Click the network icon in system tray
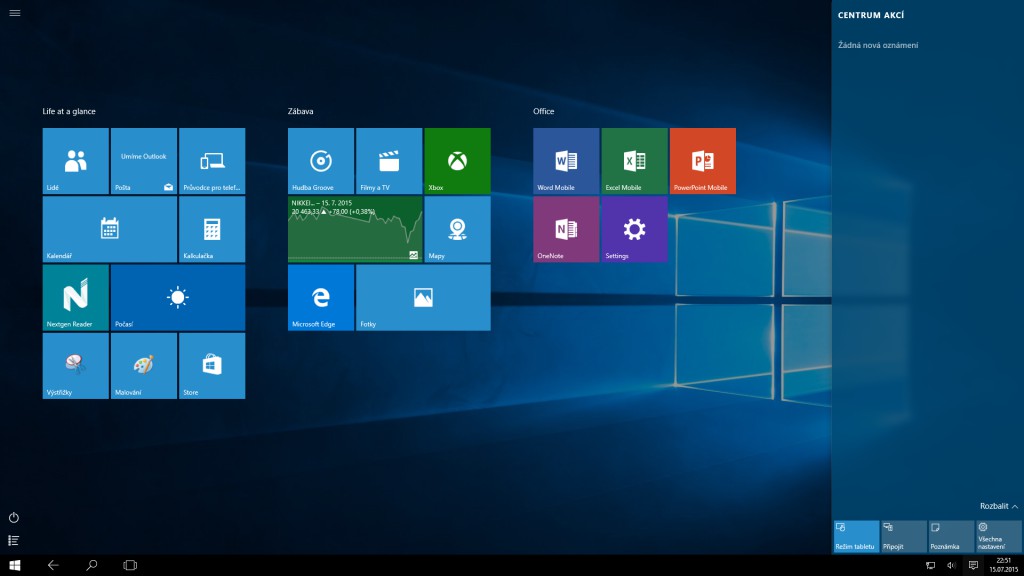This screenshot has height=576, width=1024. pos(931,566)
